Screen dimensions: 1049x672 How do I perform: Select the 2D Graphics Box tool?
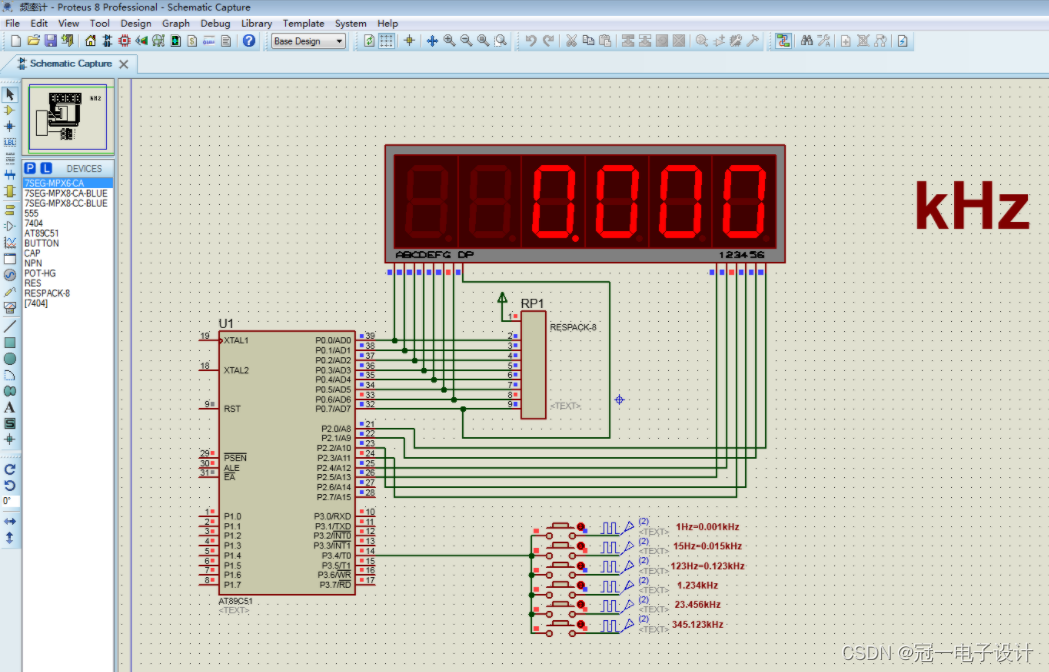[x=10, y=343]
